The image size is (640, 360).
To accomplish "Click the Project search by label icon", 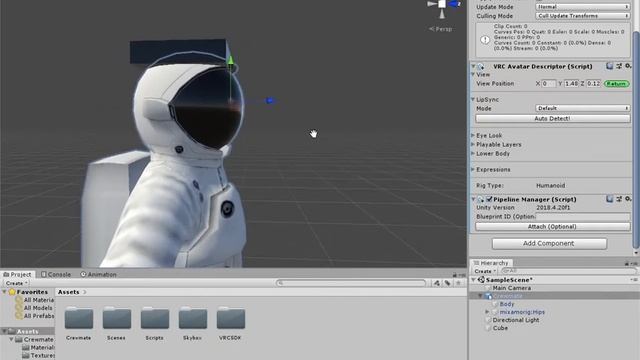I will (x=447, y=283).
